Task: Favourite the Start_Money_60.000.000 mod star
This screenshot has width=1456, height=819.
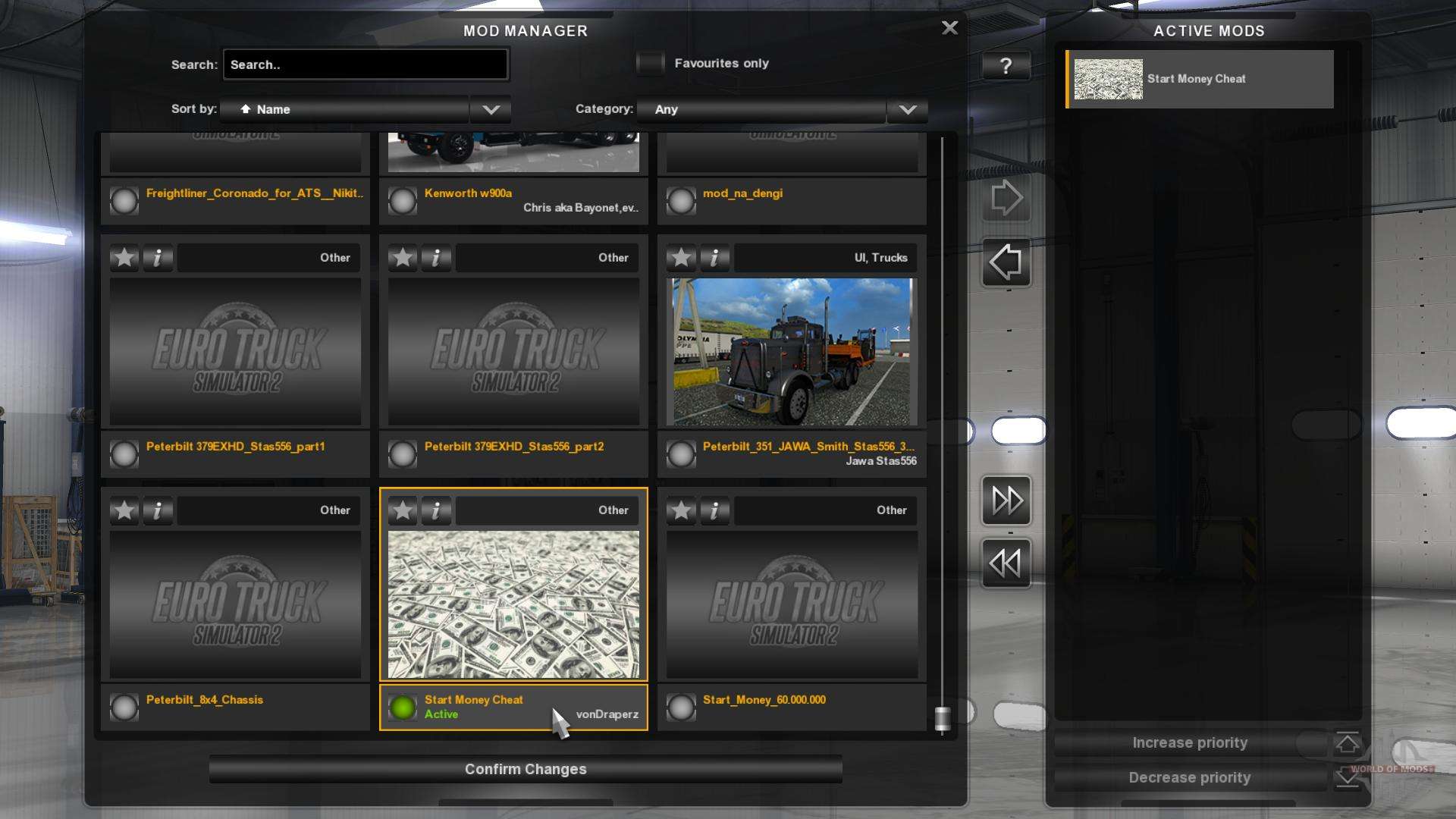Action: 681,510
